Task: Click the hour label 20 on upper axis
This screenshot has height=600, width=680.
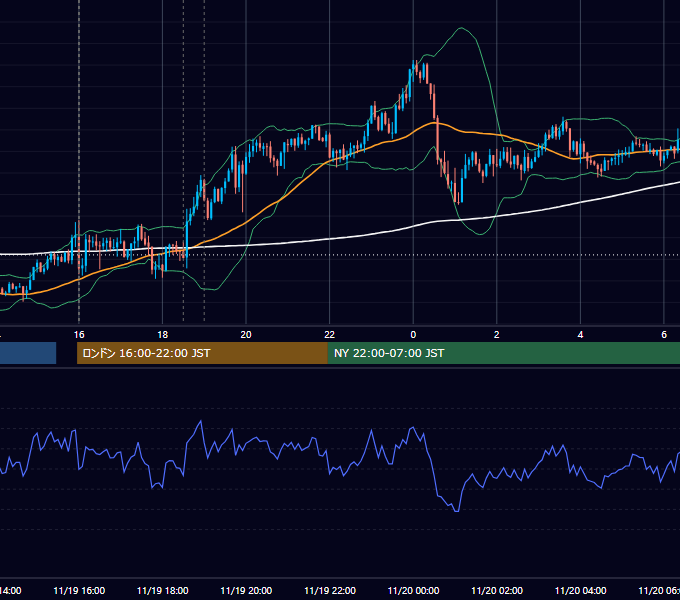Action: tap(246, 335)
